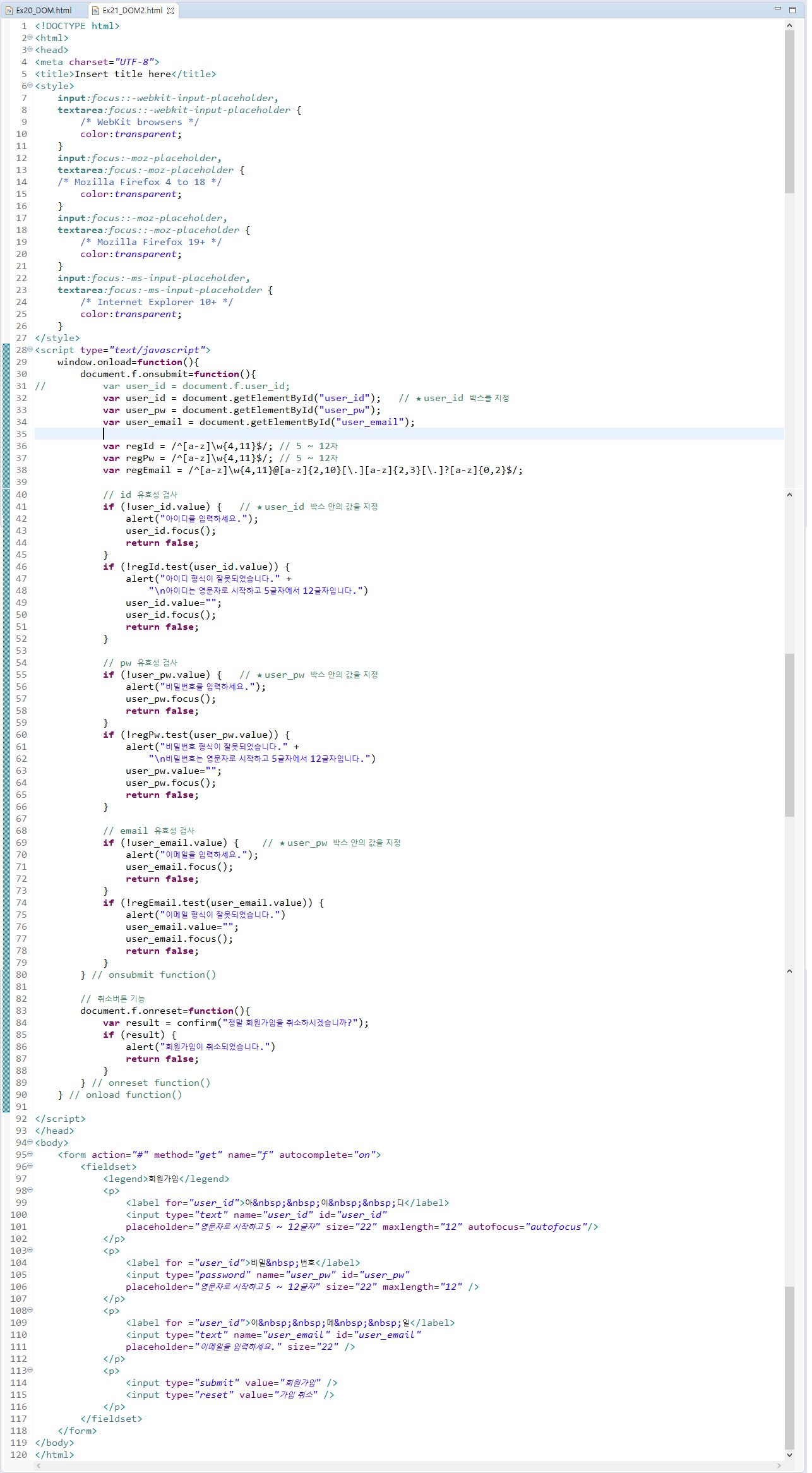Collapse the body element fold on line 94
812x1473 pixels.
pyautogui.click(x=30, y=1142)
